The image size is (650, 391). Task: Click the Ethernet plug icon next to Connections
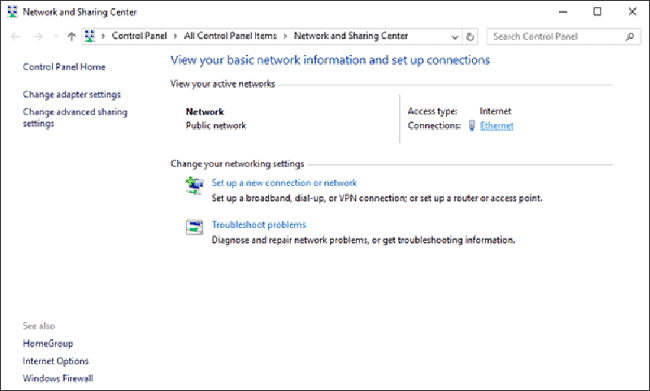[x=472, y=125]
